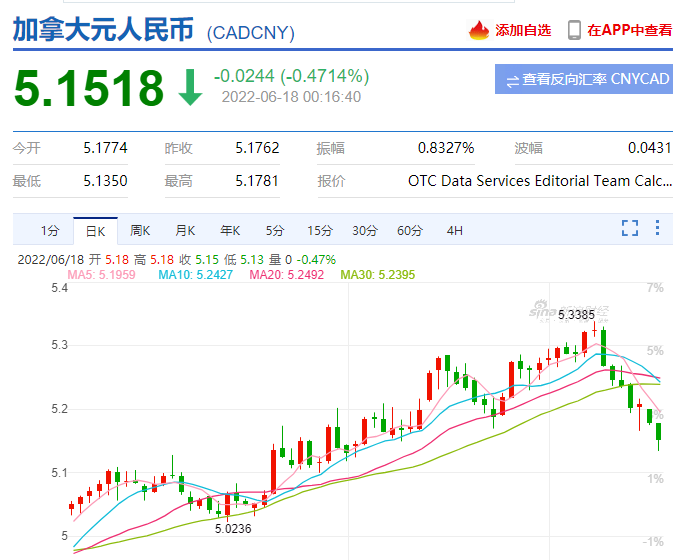This screenshot has width=688, height=560.
Task: Select the 日K chart tab
Action: point(95,231)
